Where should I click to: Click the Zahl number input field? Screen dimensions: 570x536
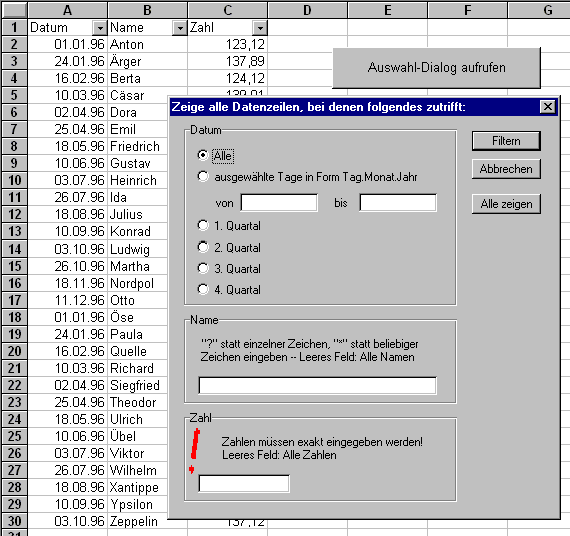244,484
